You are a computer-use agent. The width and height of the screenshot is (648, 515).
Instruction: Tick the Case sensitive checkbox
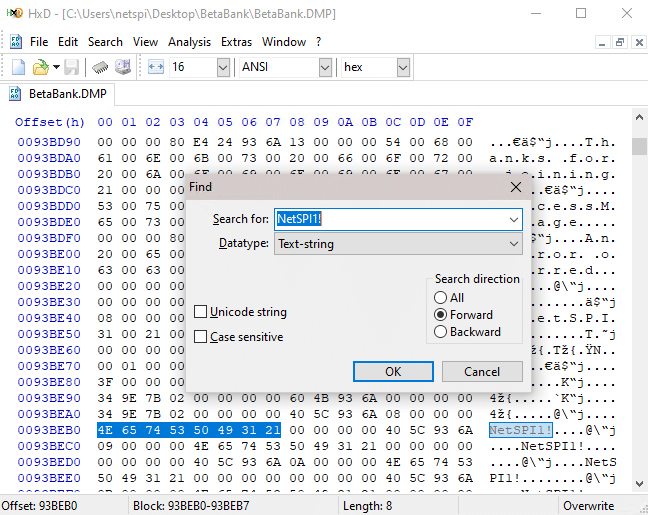[201, 337]
